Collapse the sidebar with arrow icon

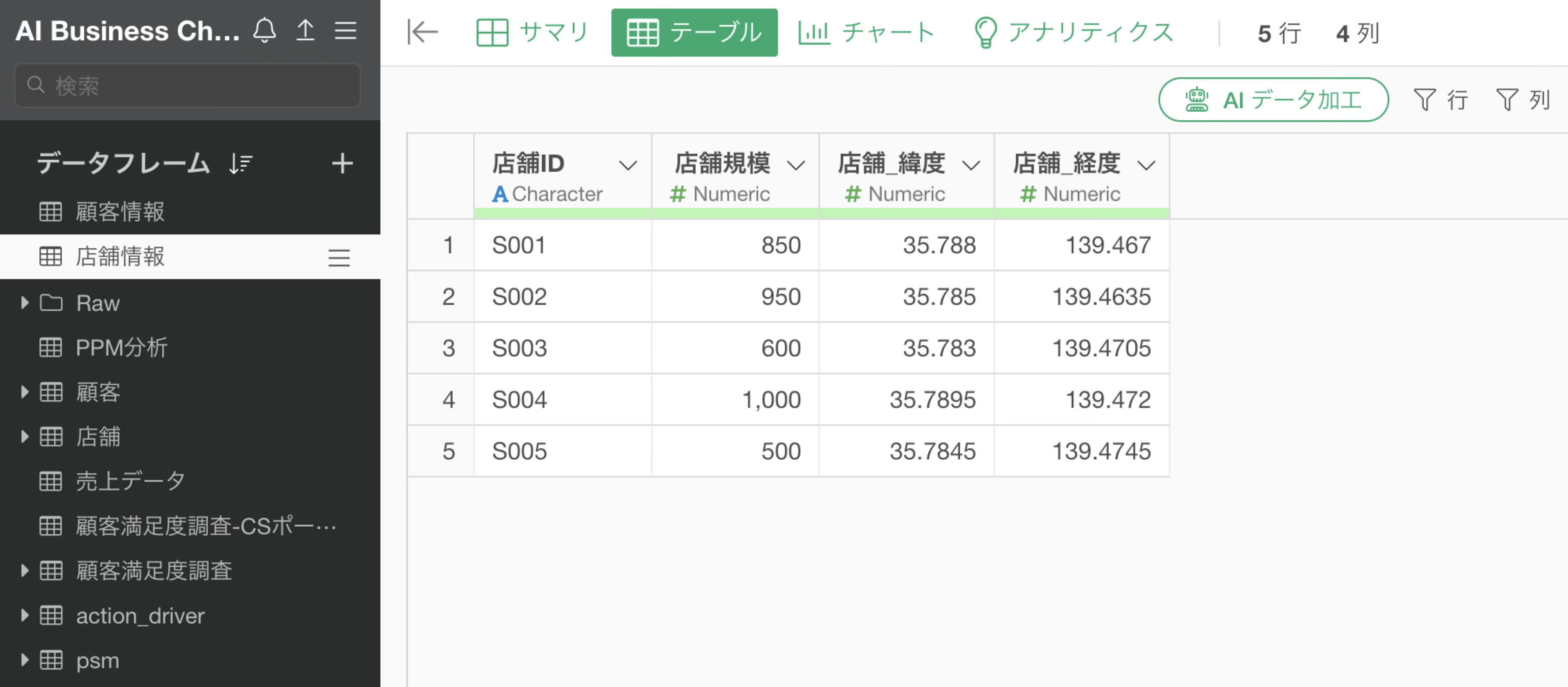[422, 32]
